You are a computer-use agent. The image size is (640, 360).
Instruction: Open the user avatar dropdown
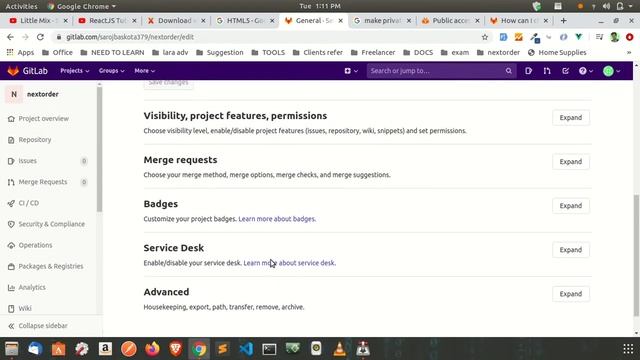coord(611,71)
